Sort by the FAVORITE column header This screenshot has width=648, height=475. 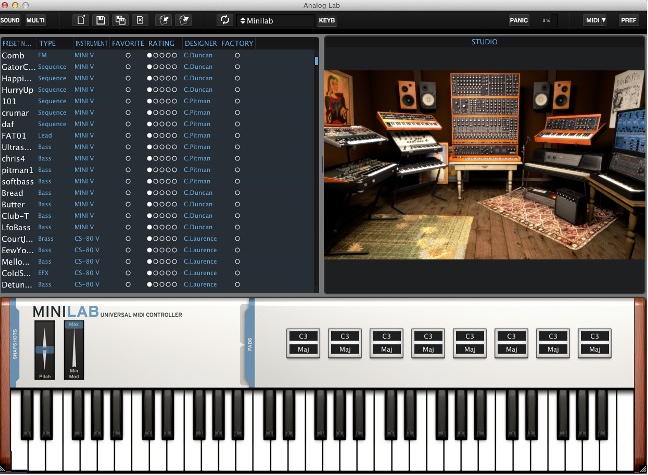[128, 43]
